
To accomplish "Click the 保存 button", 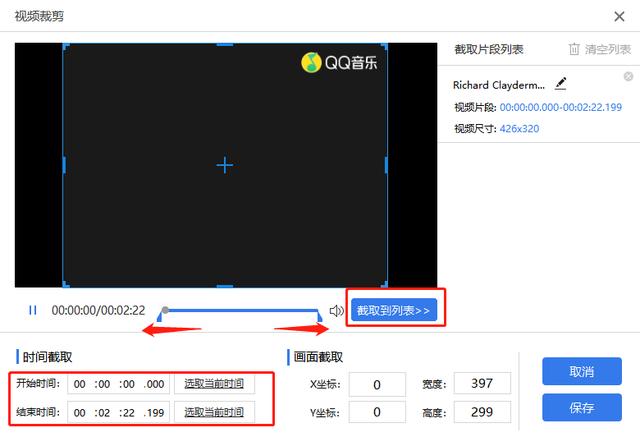I will click(582, 407).
